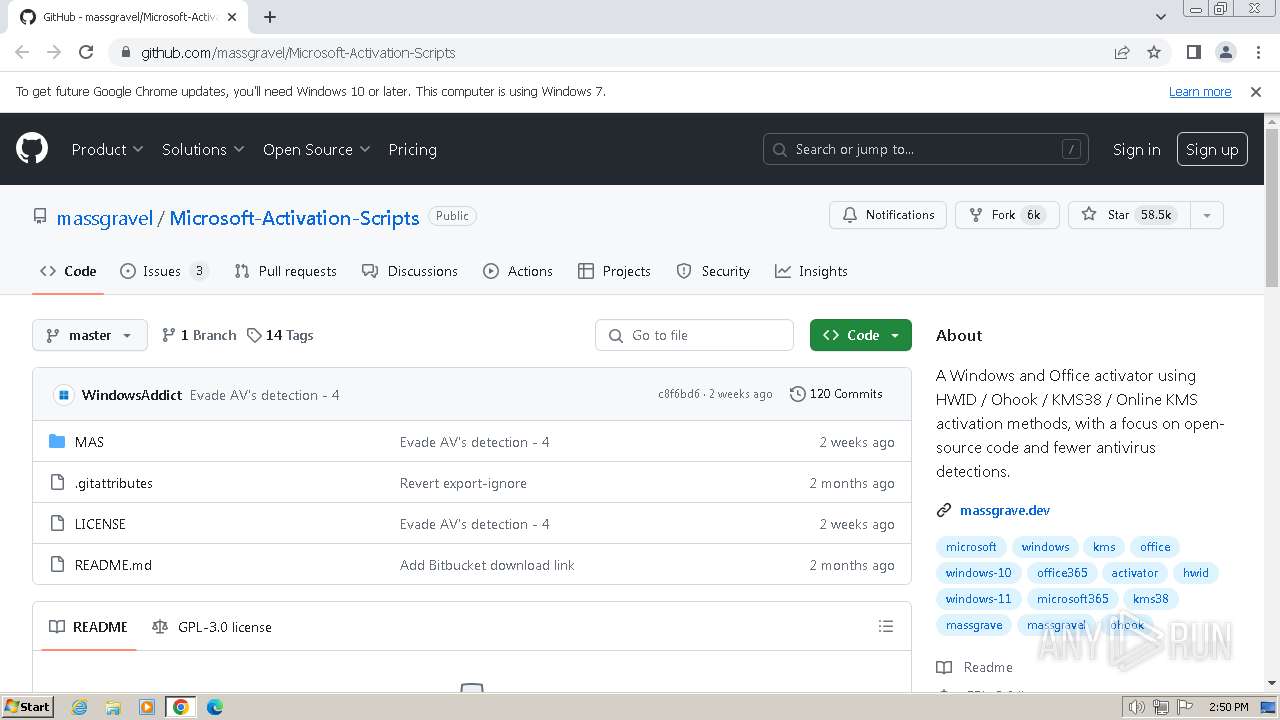Open the 120 Commits history
The width and height of the screenshot is (1280, 720).
(x=836, y=394)
